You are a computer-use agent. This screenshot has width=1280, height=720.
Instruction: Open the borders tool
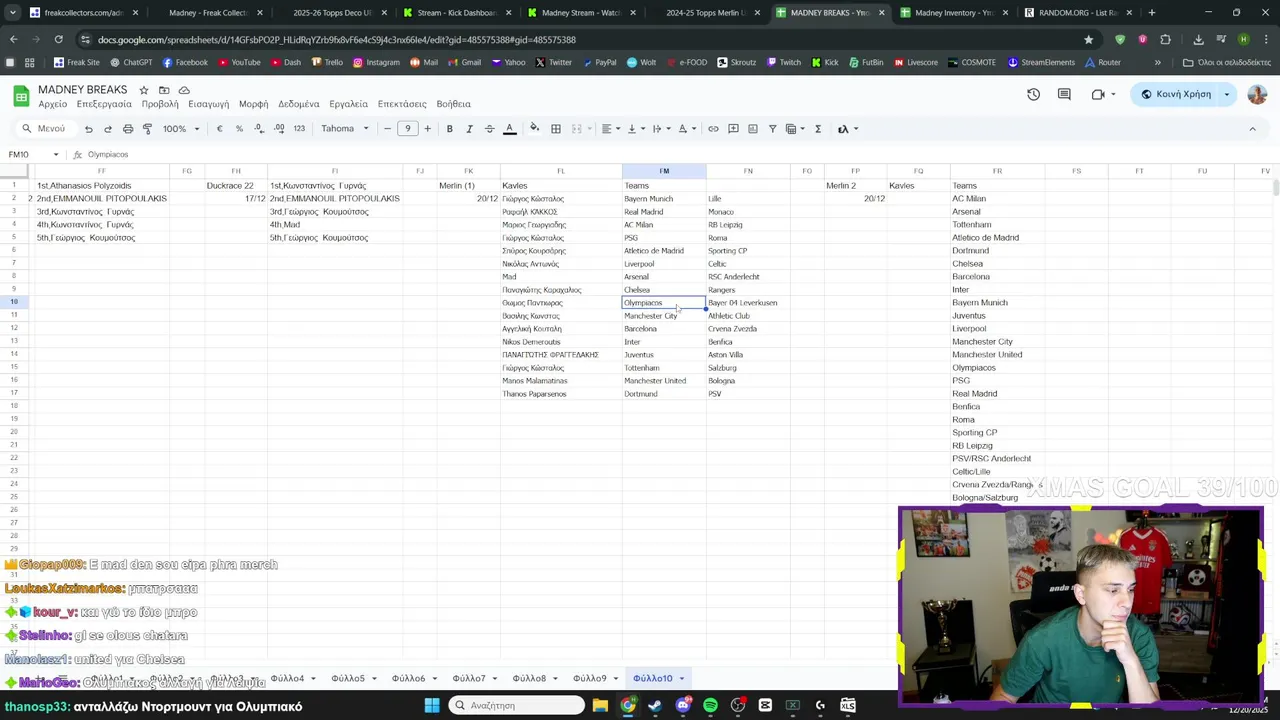556,129
